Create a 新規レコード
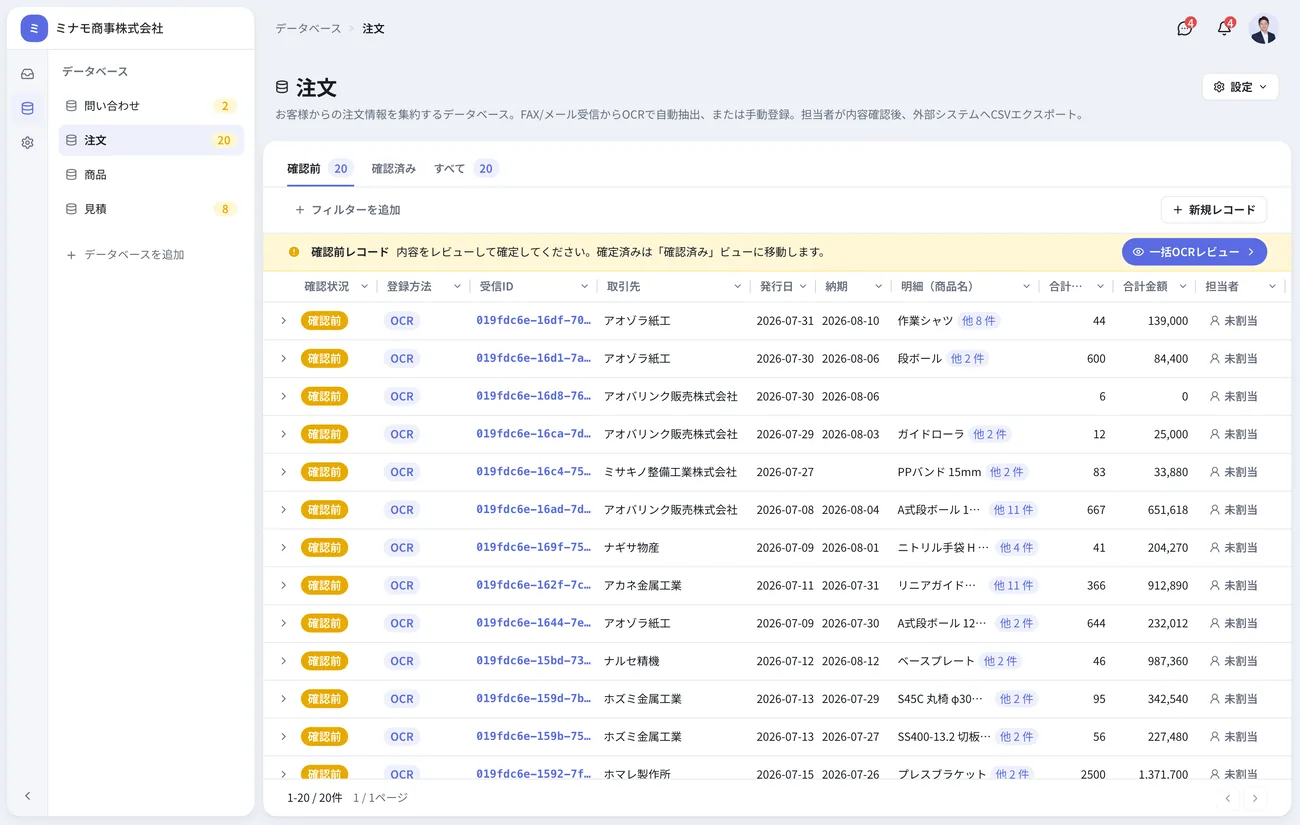The image size is (1300, 825). [x=1214, y=210]
